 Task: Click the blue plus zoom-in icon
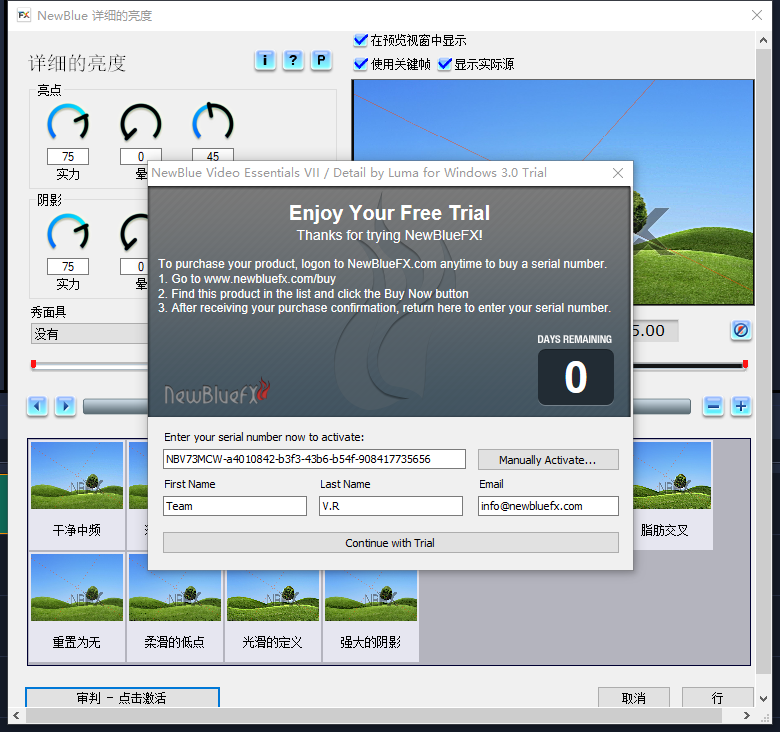click(741, 406)
